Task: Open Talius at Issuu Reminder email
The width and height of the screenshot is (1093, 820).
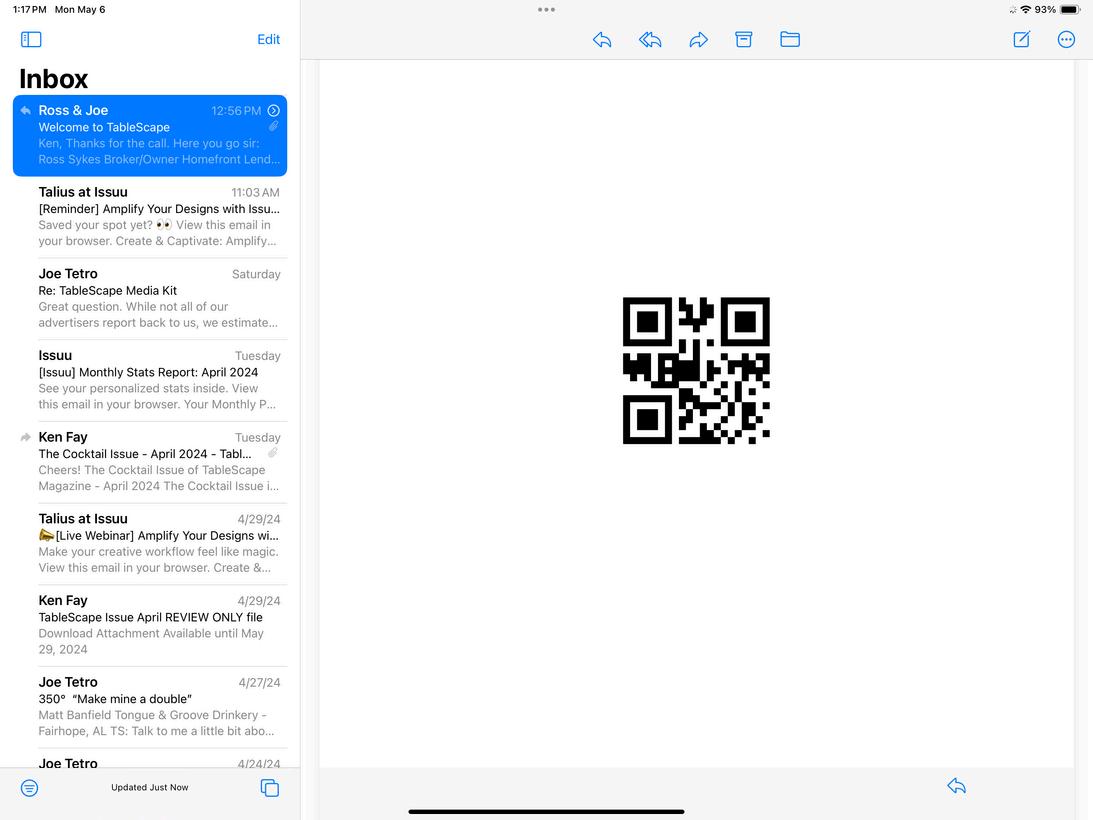Action: [x=150, y=217]
